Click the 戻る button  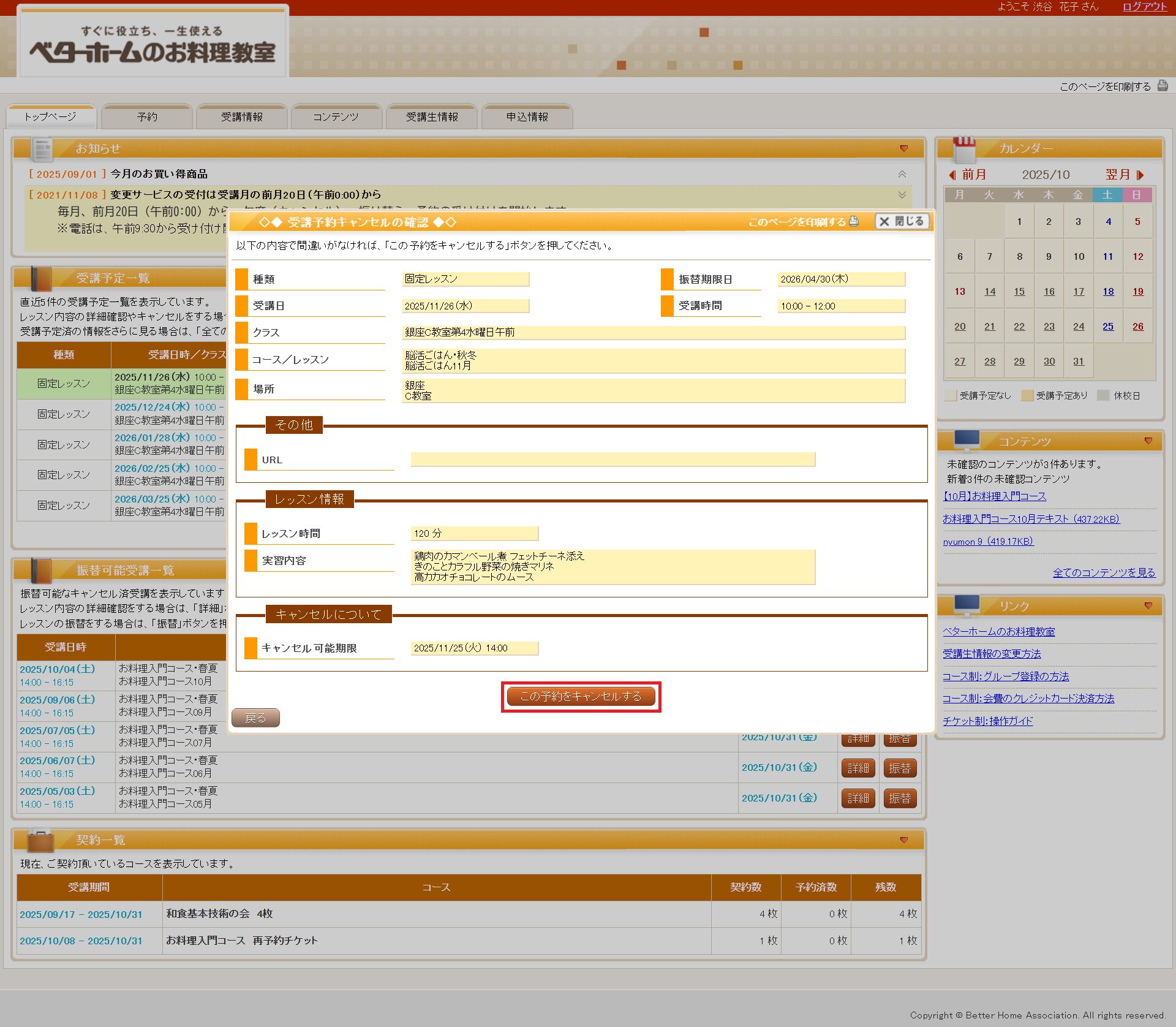tap(255, 718)
